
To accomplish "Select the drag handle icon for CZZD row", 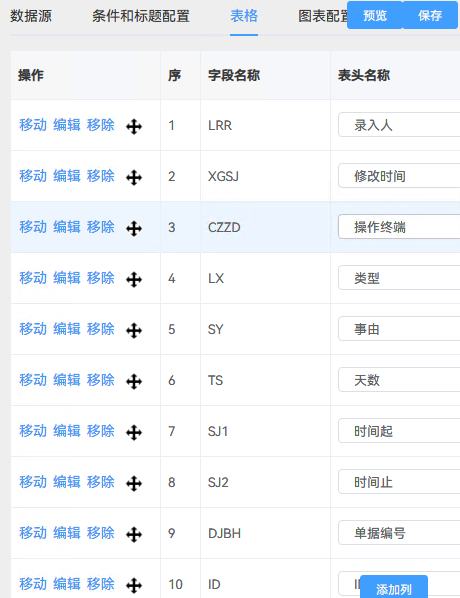I will click(134, 229).
